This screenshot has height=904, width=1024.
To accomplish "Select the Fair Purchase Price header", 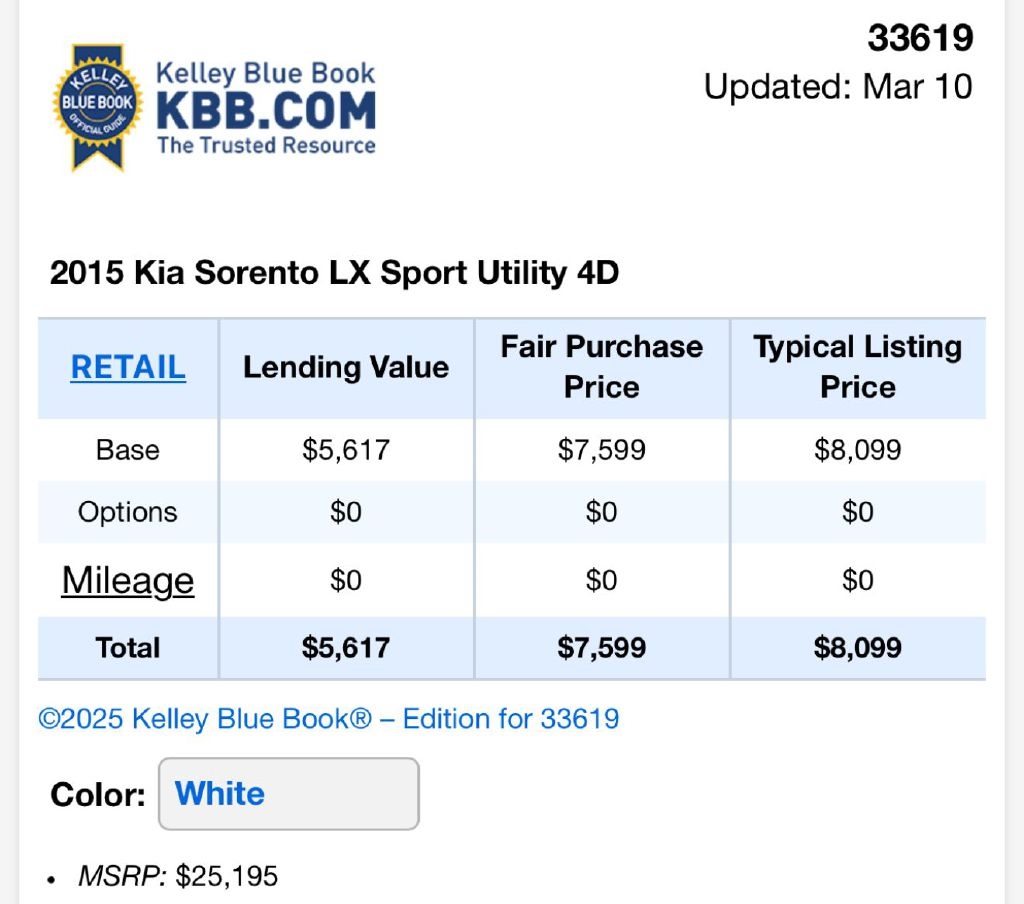I will [x=602, y=367].
